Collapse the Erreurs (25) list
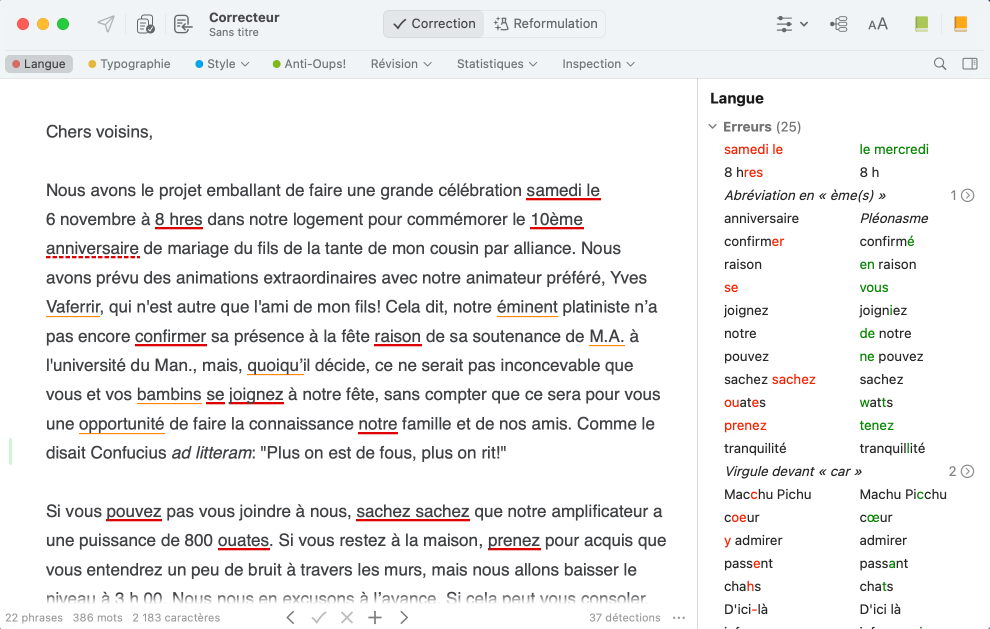990x629 pixels. tap(713, 127)
